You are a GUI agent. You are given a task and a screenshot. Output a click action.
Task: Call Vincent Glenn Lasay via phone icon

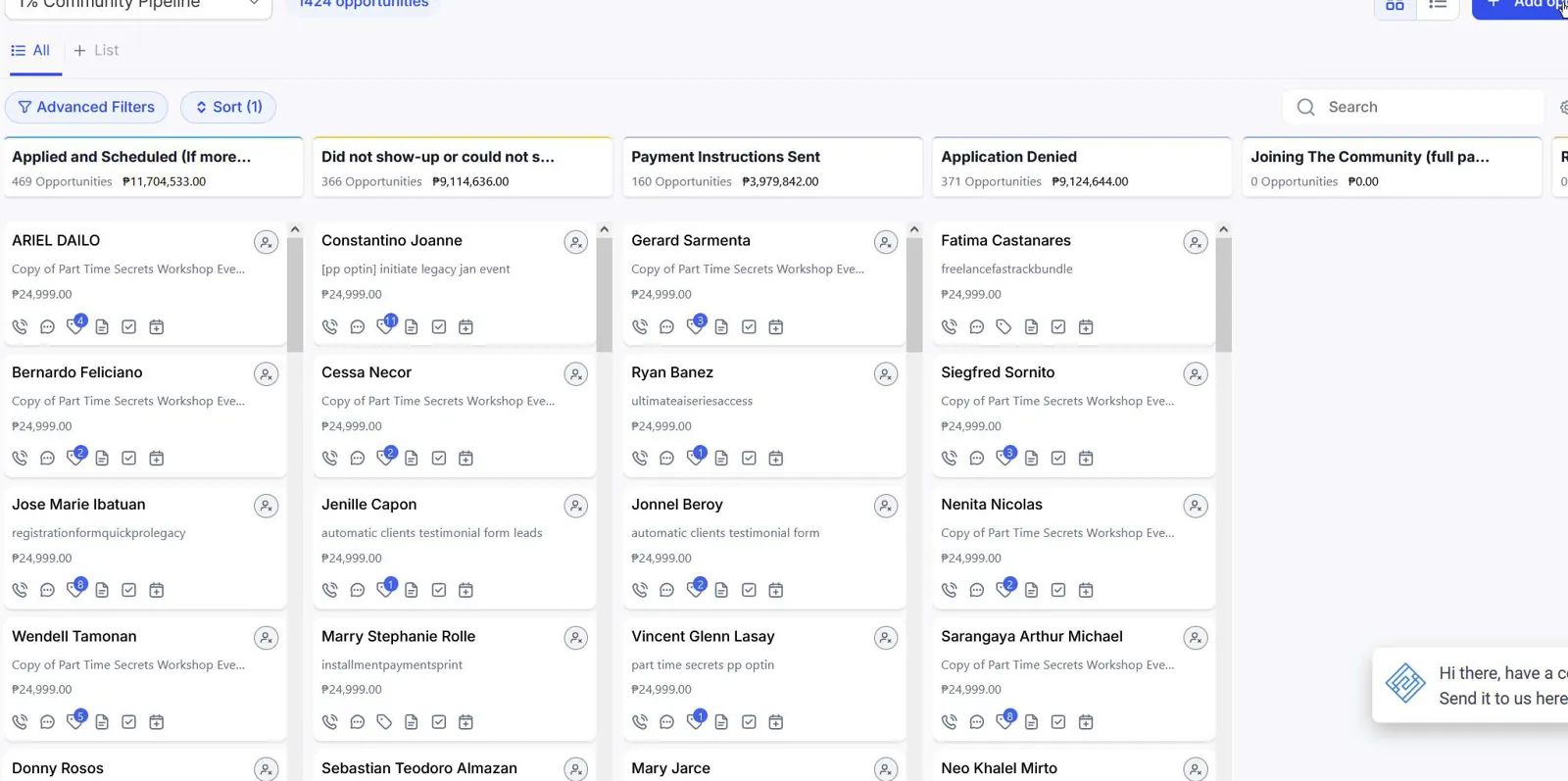click(x=640, y=722)
